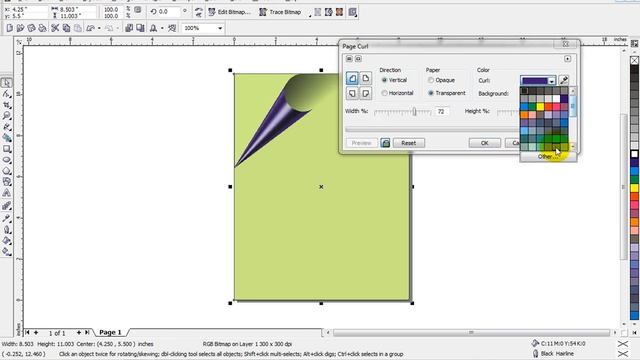Click the Export icon in toolbar
Screen dimensions: 640x360
tap(140, 28)
